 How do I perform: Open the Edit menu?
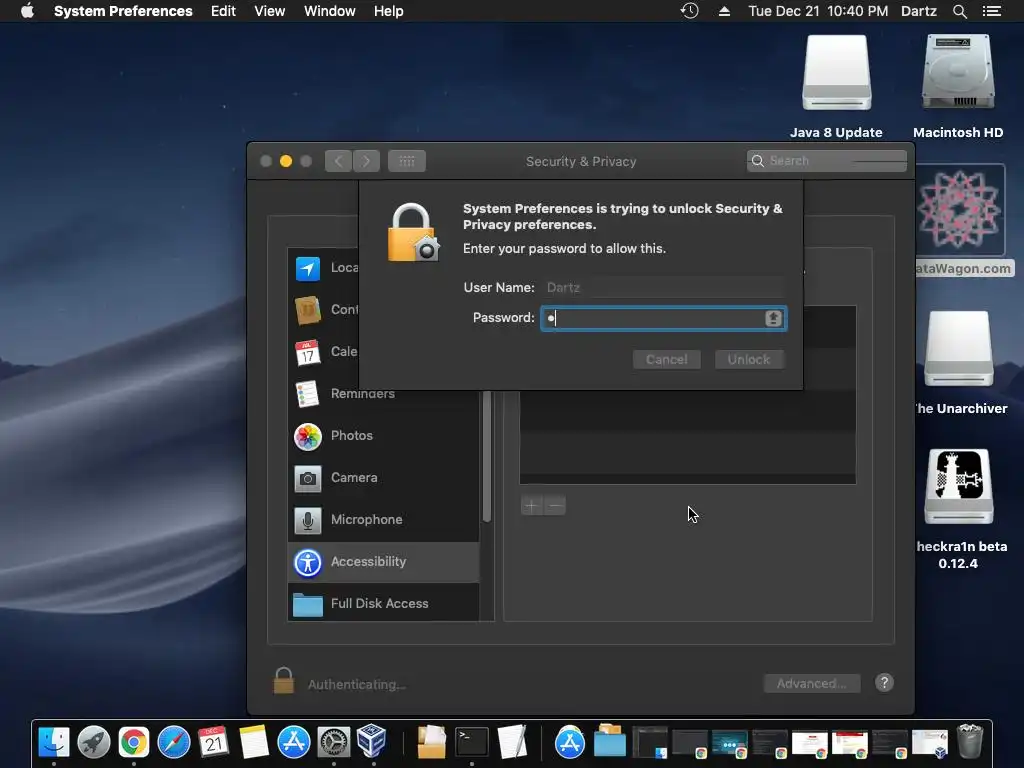[x=223, y=11]
